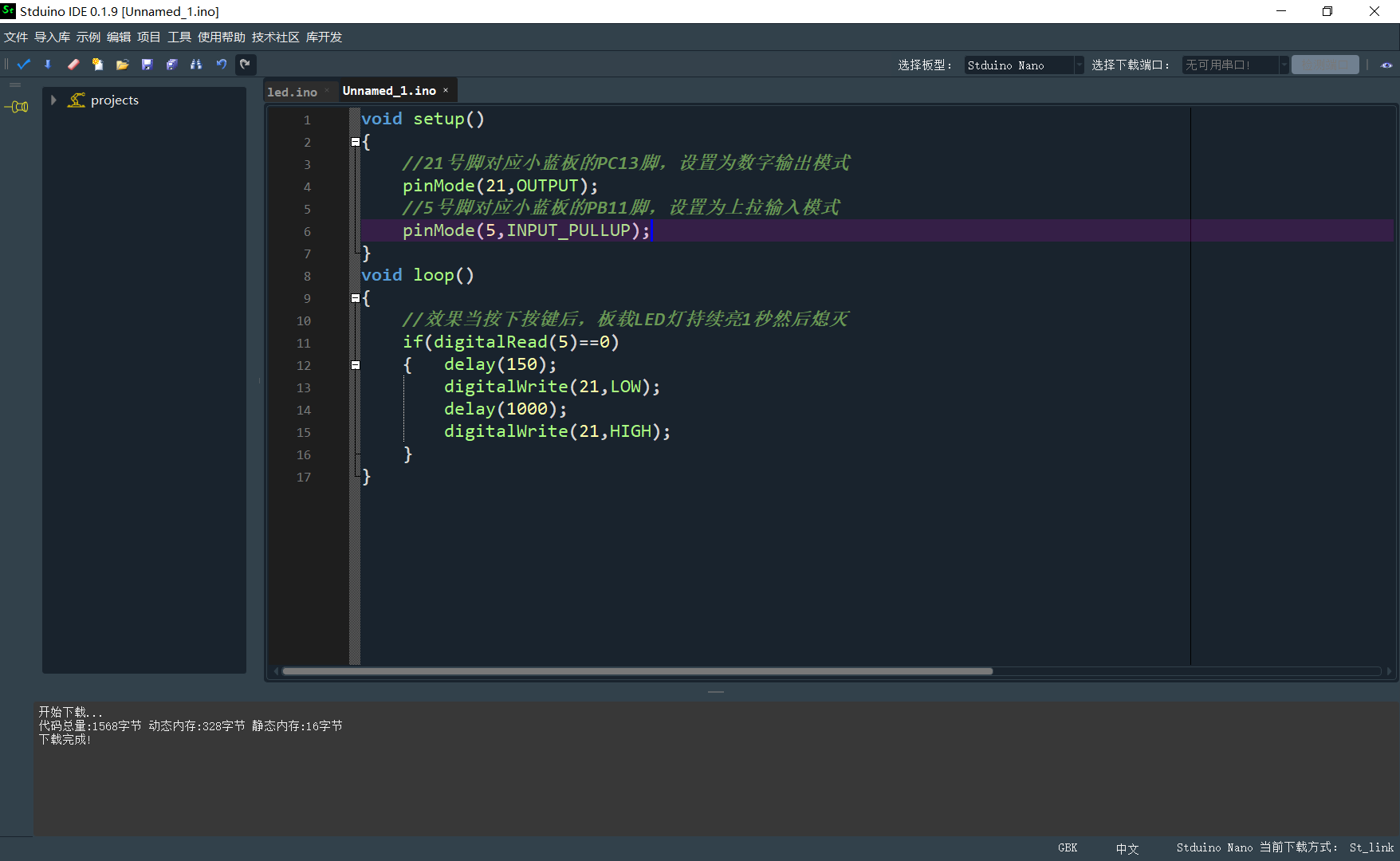Image resolution: width=1400 pixels, height=861 pixels.
Task: Click the toolbar drag handle grip
Action: coord(6,65)
